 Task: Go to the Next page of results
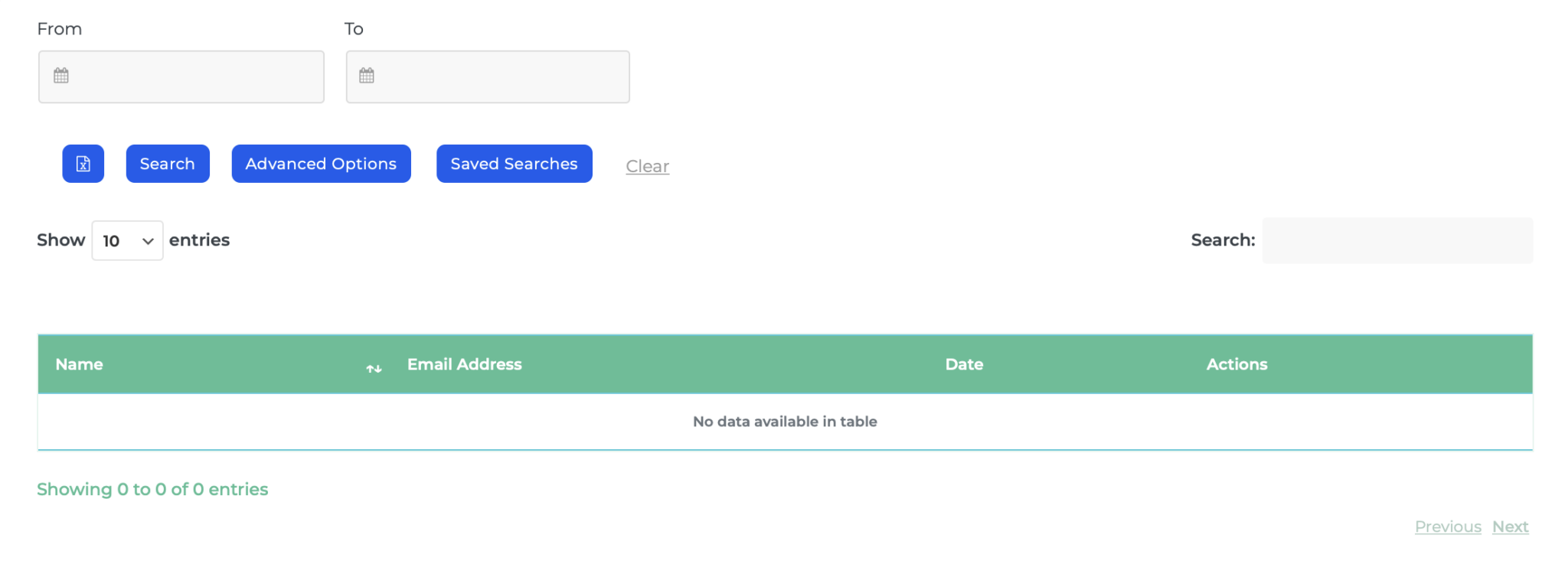click(x=1510, y=527)
